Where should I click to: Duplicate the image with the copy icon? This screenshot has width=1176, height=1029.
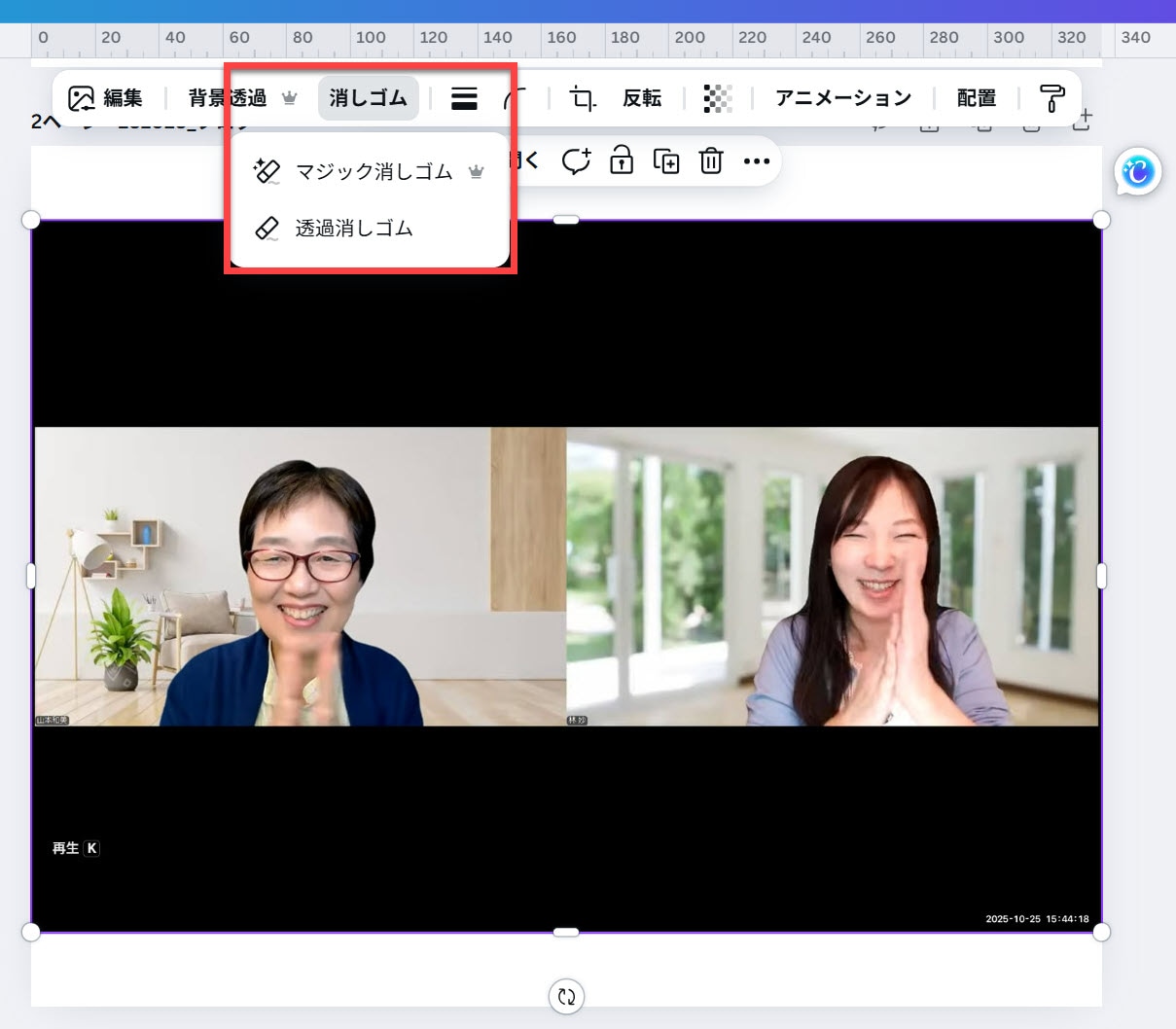coord(666,161)
